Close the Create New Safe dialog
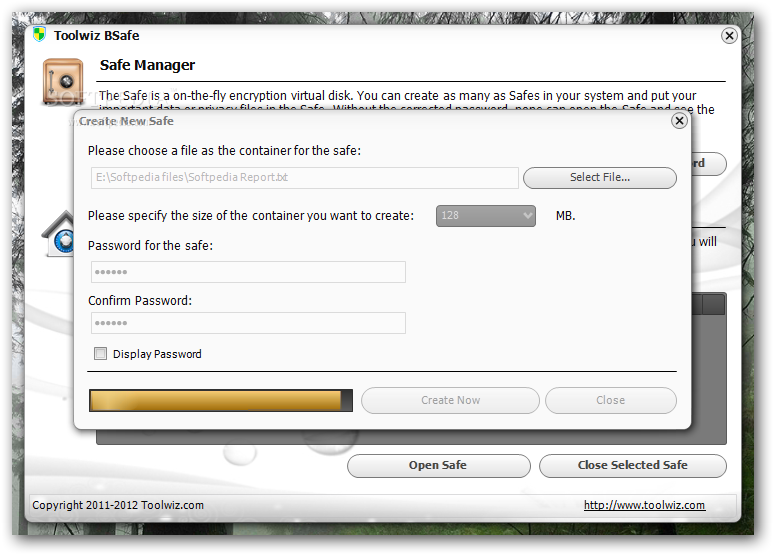Screen dimensions: 774x555 679,120
